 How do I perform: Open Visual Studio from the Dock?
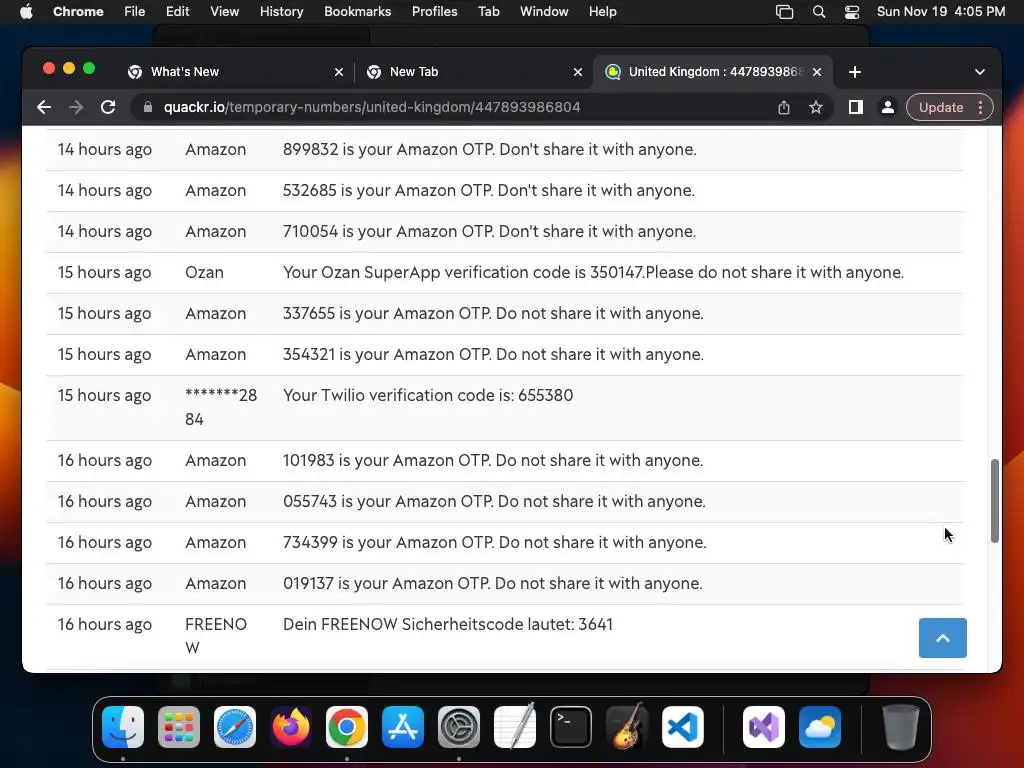click(763, 727)
